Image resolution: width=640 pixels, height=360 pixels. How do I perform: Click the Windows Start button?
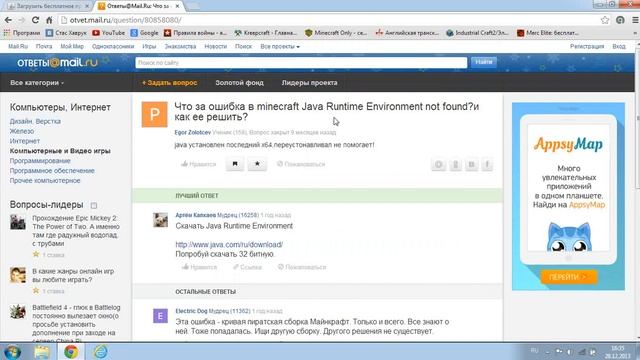12,352
